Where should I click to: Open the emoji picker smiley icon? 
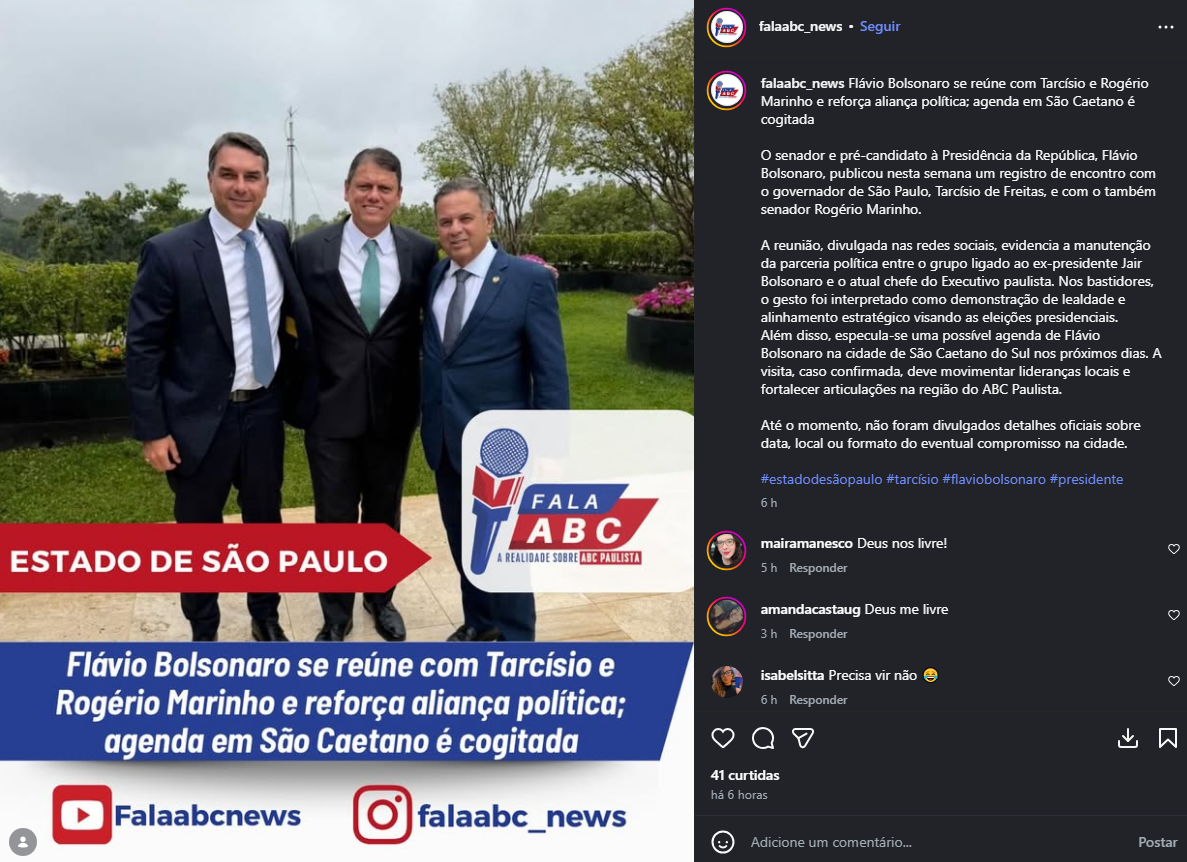[x=723, y=842]
